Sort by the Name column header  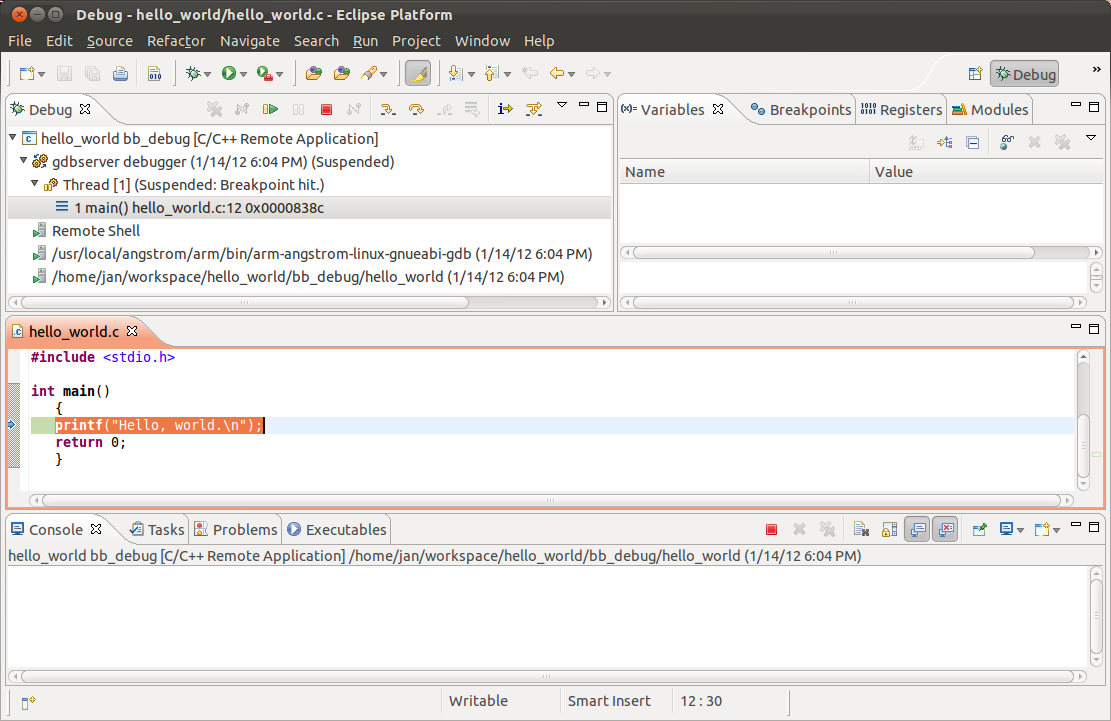coord(744,172)
